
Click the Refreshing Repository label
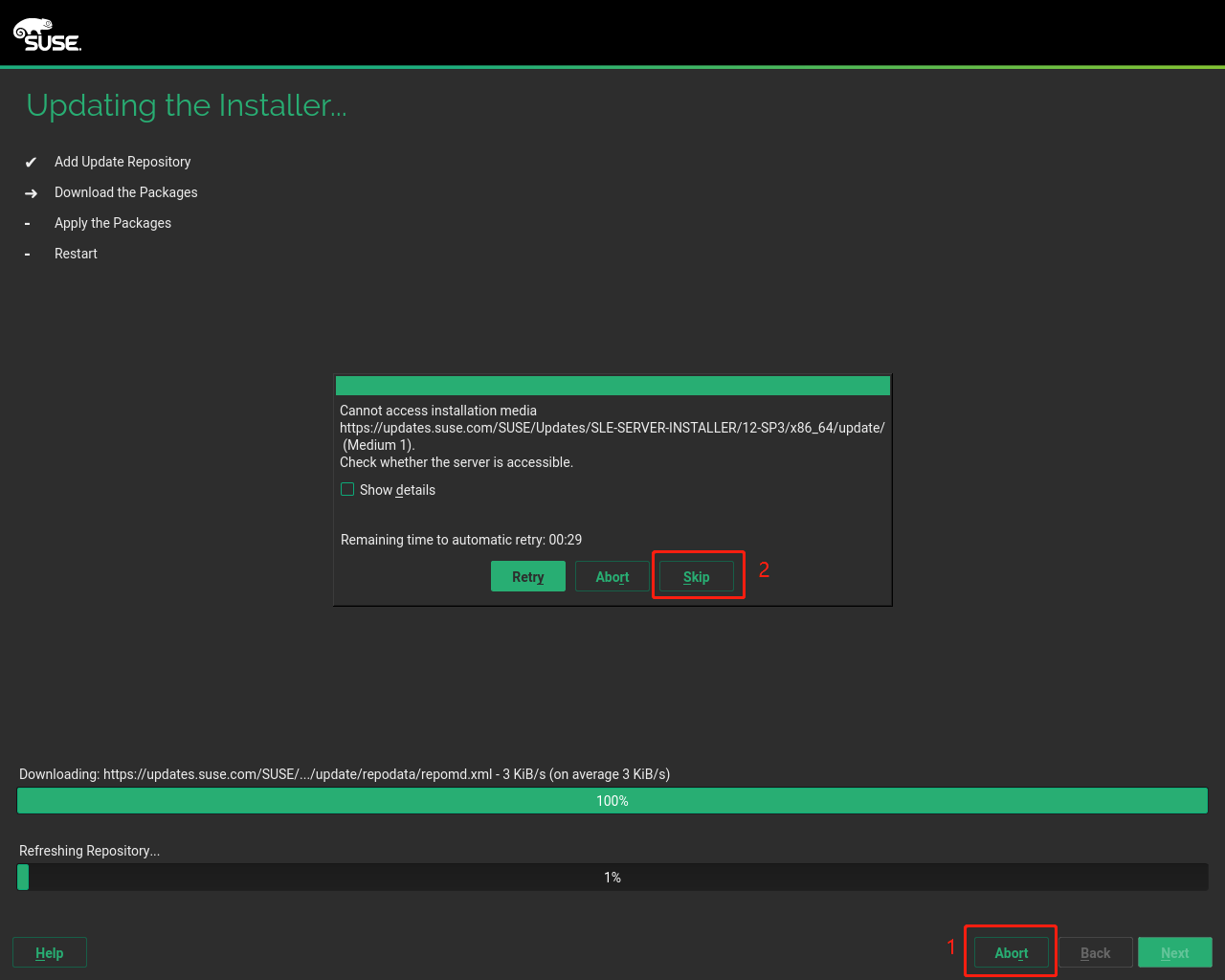[90, 851]
